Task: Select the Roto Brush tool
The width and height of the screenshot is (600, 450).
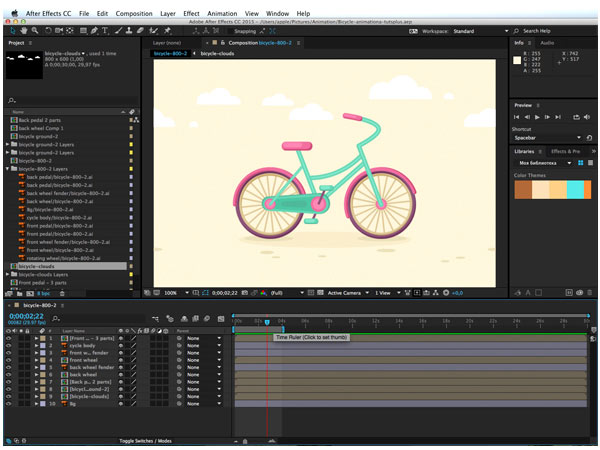Action: (x=153, y=31)
